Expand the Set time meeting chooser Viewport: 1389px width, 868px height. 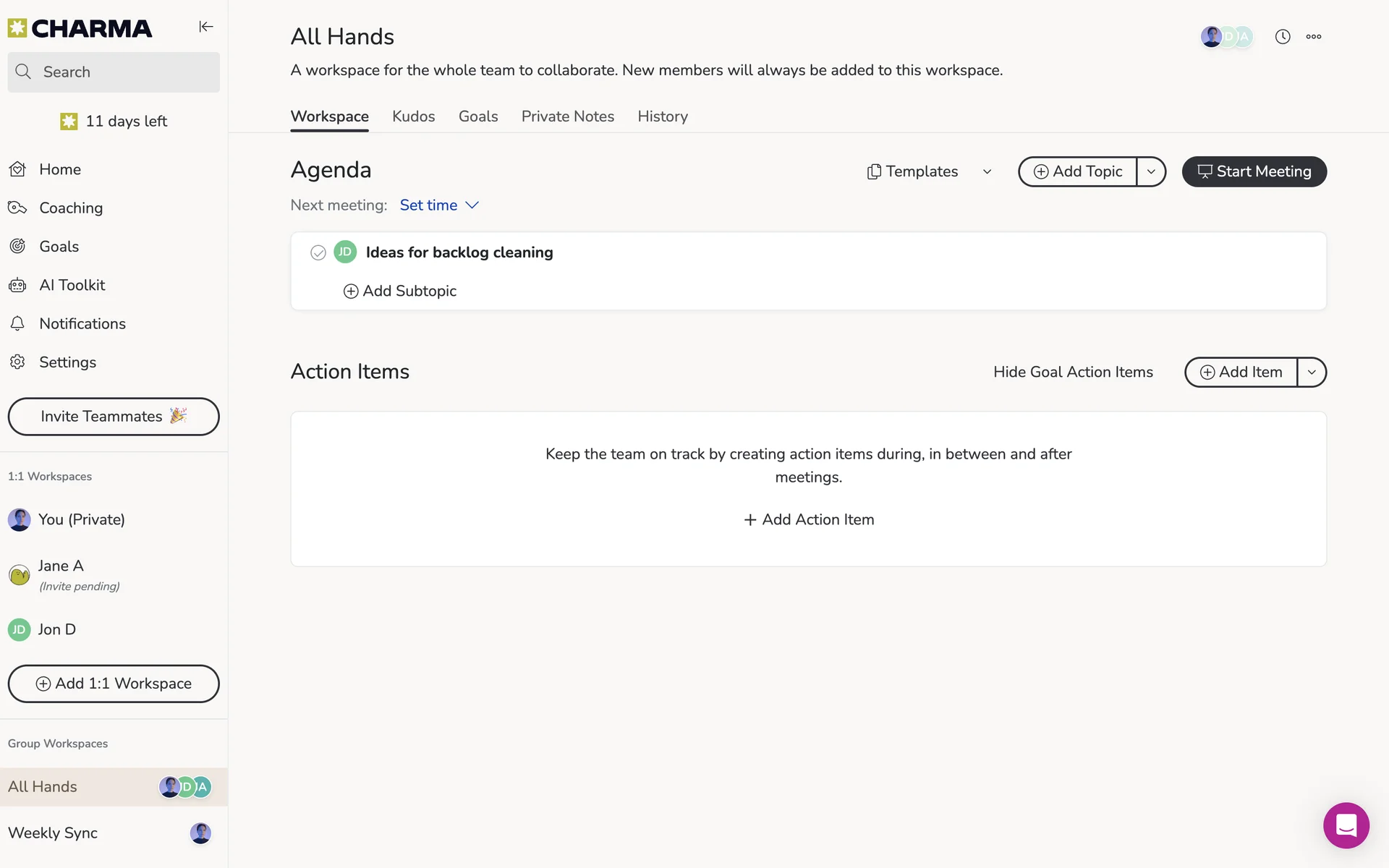pos(439,205)
